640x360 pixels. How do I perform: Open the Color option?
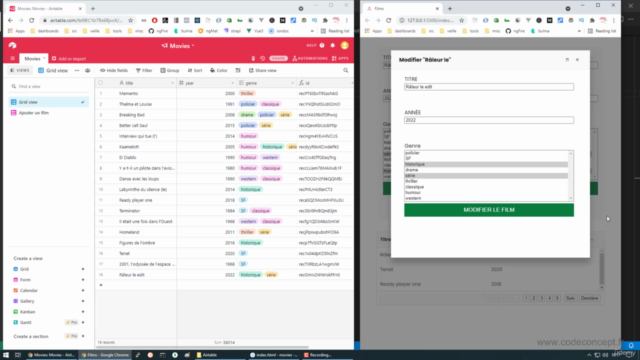click(219, 71)
